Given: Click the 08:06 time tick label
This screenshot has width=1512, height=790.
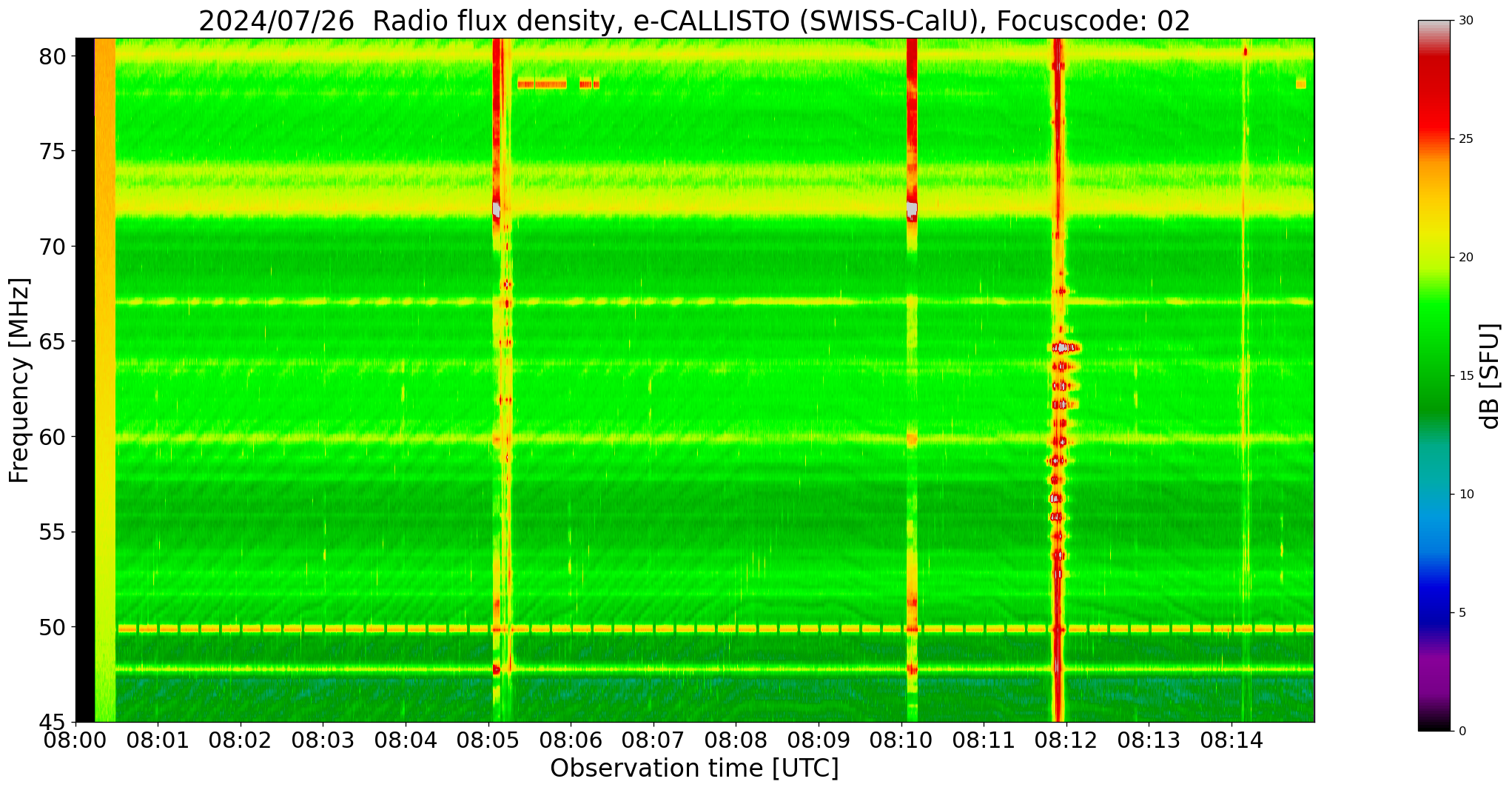Looking at the screenshot, I should point(571,740).
